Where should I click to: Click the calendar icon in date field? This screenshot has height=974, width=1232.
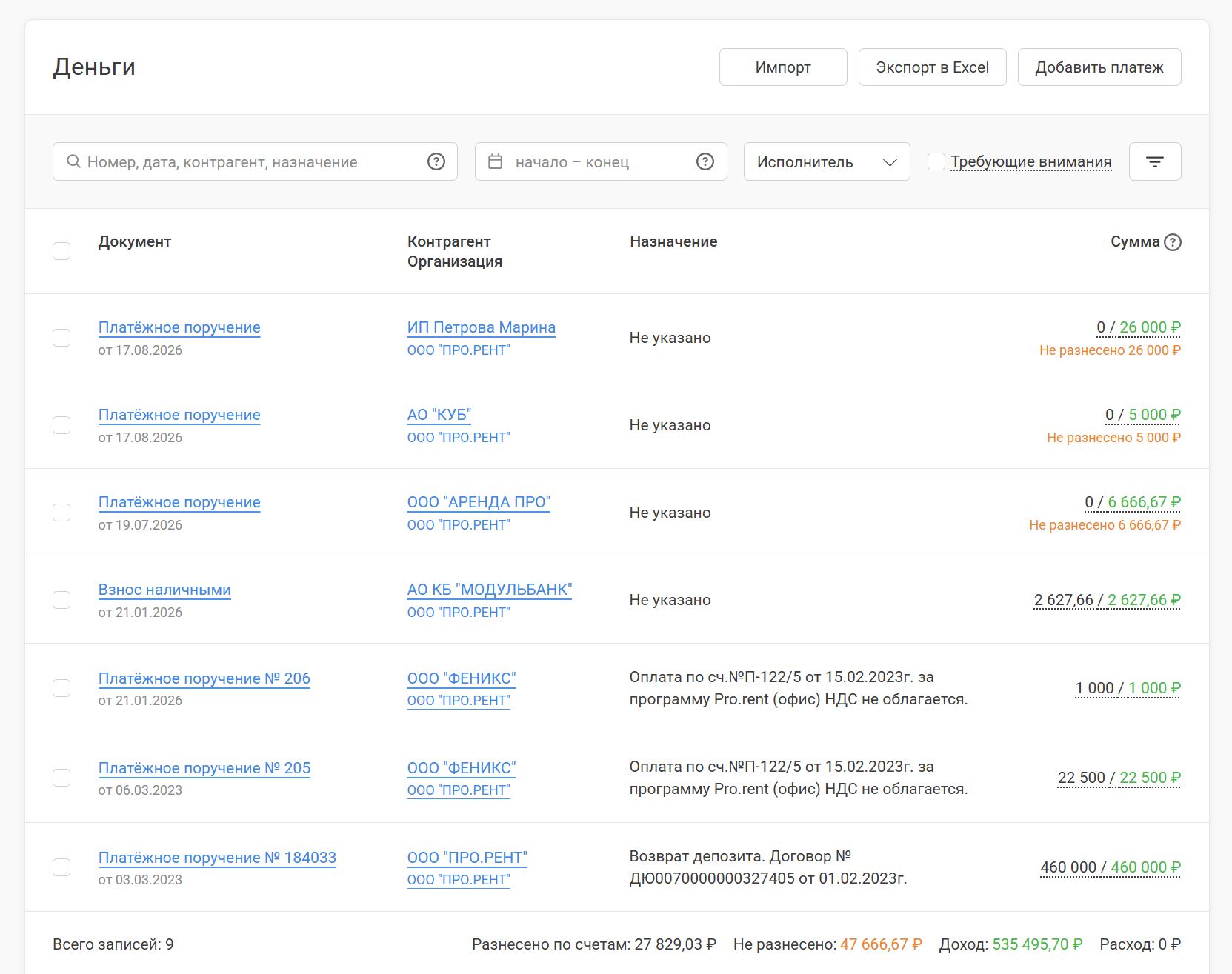(496, 161)
